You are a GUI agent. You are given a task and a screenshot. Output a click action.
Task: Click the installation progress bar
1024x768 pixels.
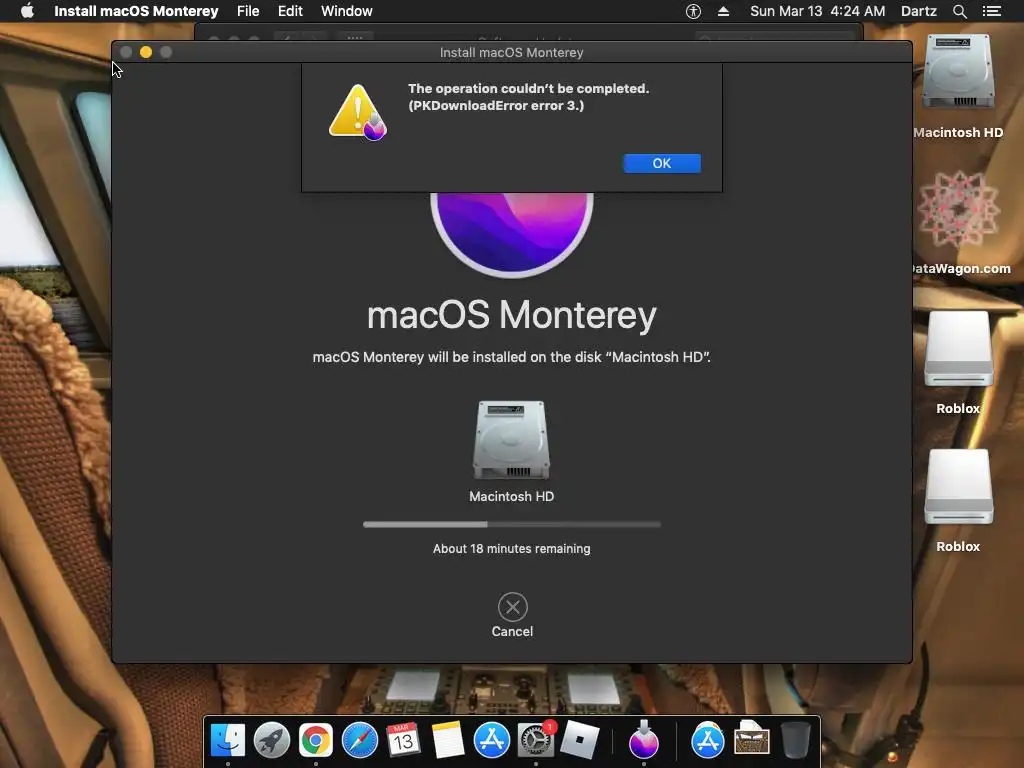coord(512,524)
